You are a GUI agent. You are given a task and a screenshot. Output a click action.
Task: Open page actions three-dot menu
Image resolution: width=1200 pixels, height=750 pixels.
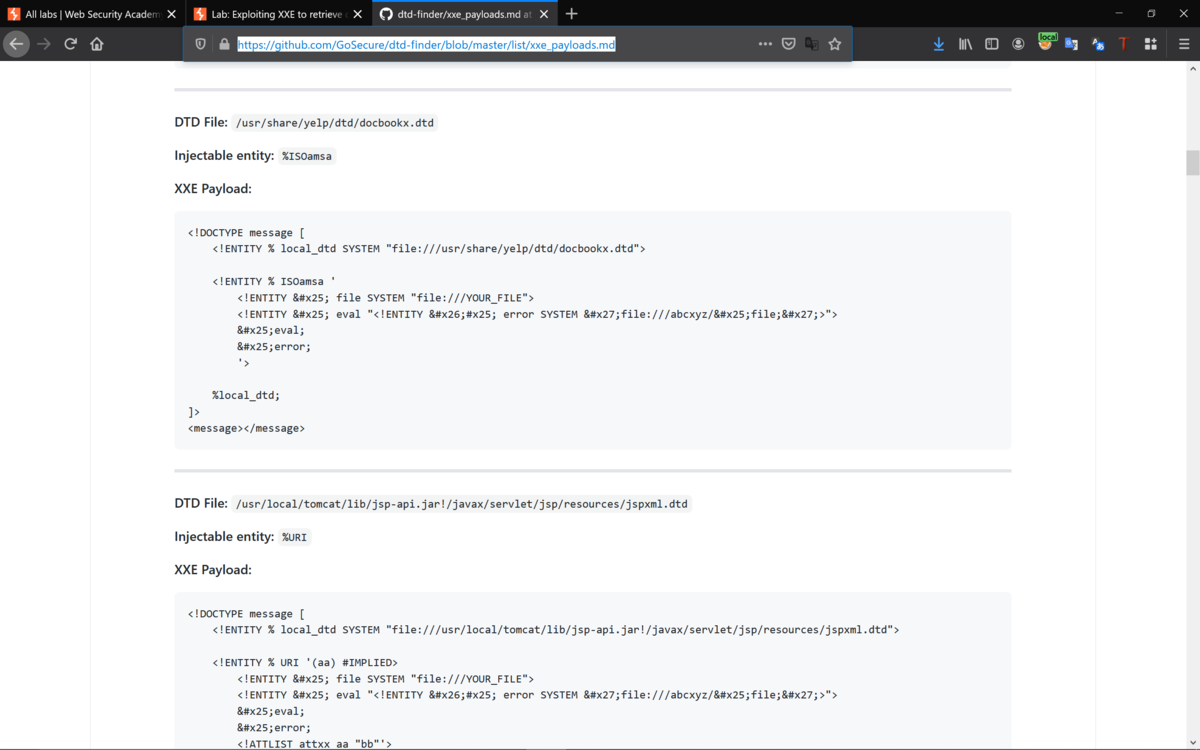(765, 44)
